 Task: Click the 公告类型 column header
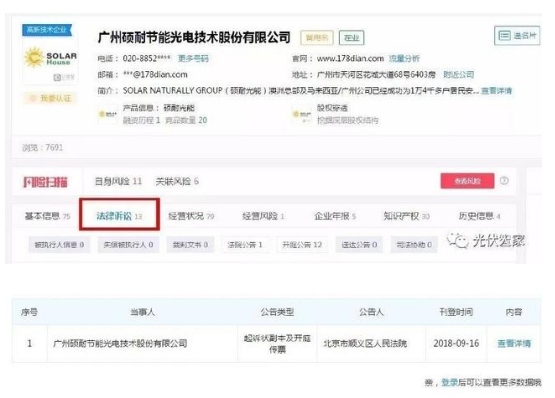click(x=277, y=312)
